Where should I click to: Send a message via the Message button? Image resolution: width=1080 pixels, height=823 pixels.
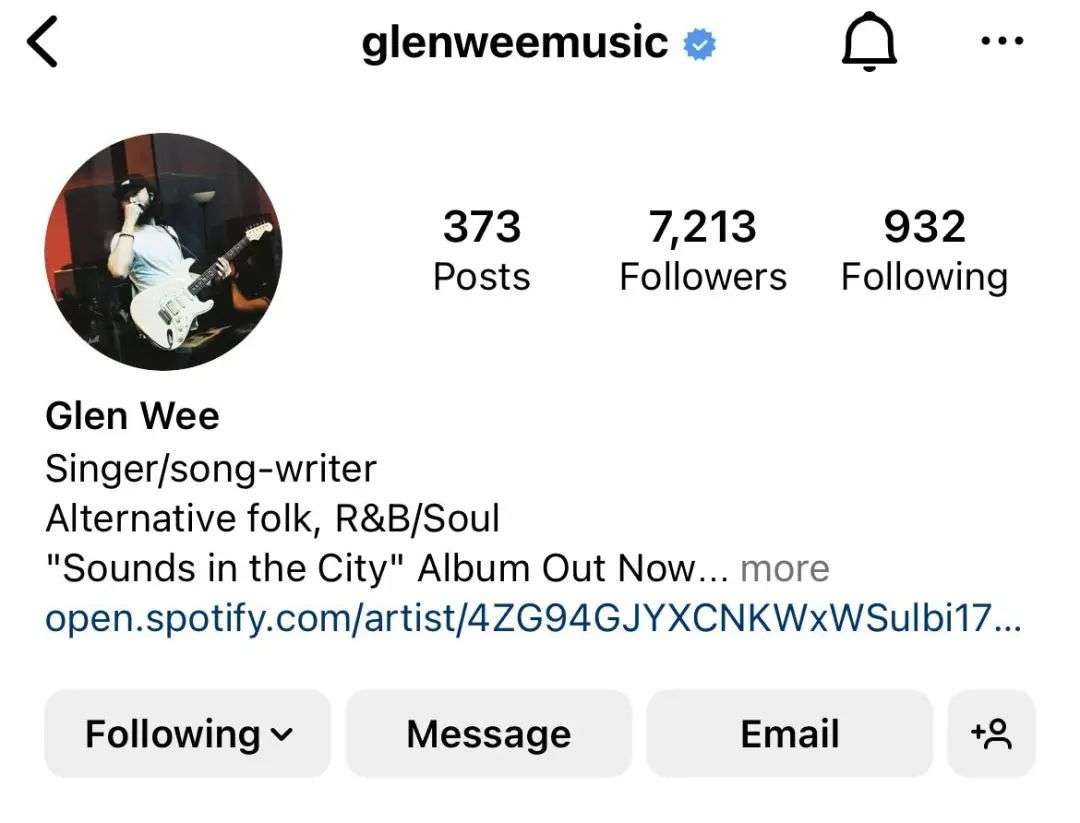[488, 733]
